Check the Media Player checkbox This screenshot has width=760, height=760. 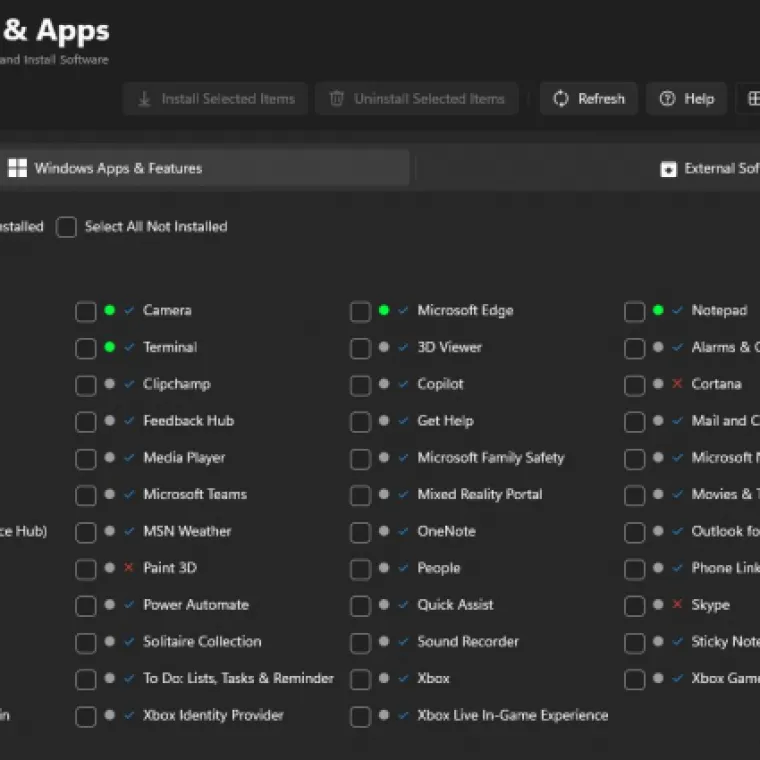[86, 459]
